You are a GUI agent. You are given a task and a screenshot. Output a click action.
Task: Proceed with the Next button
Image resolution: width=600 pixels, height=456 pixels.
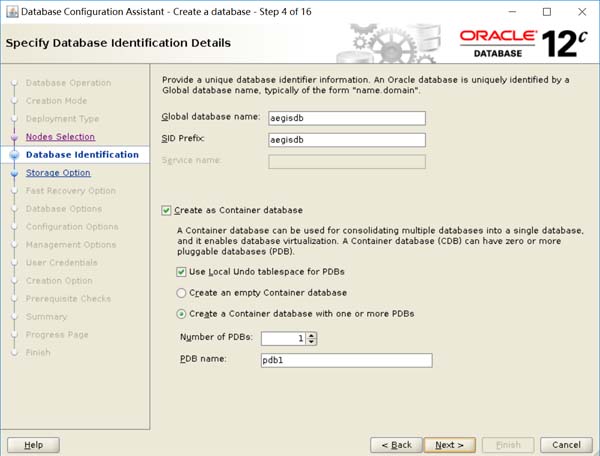450,445
